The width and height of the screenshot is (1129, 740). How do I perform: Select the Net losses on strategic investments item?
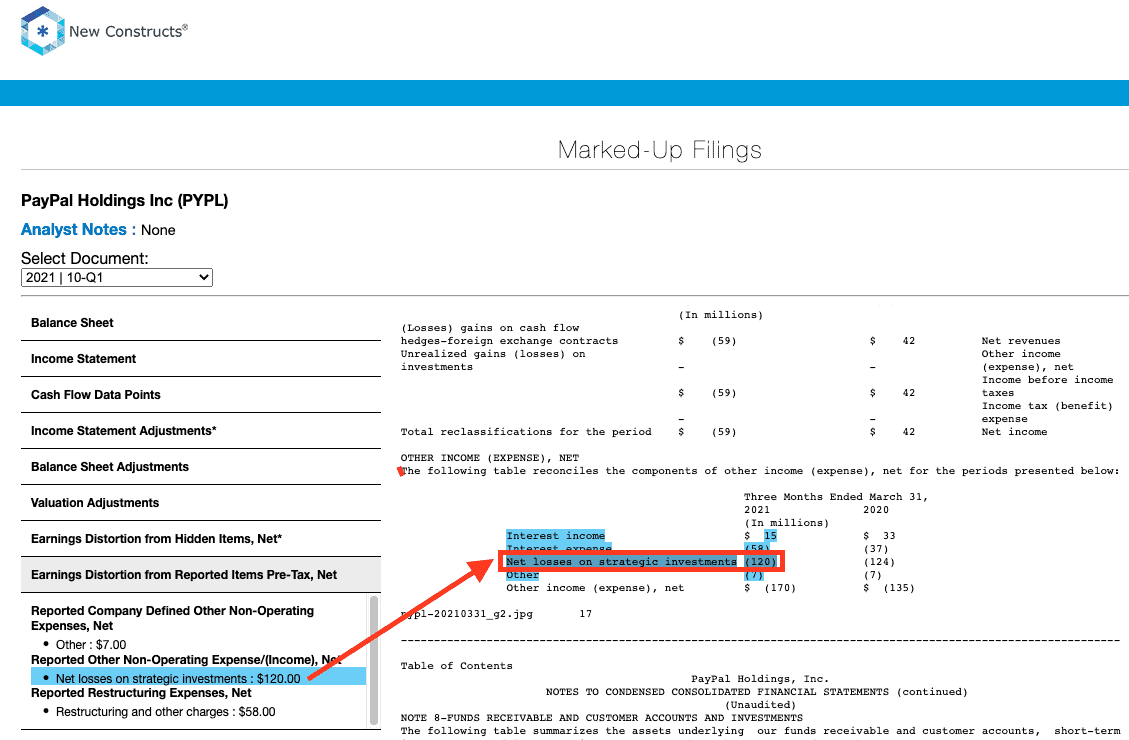(198, 678)
